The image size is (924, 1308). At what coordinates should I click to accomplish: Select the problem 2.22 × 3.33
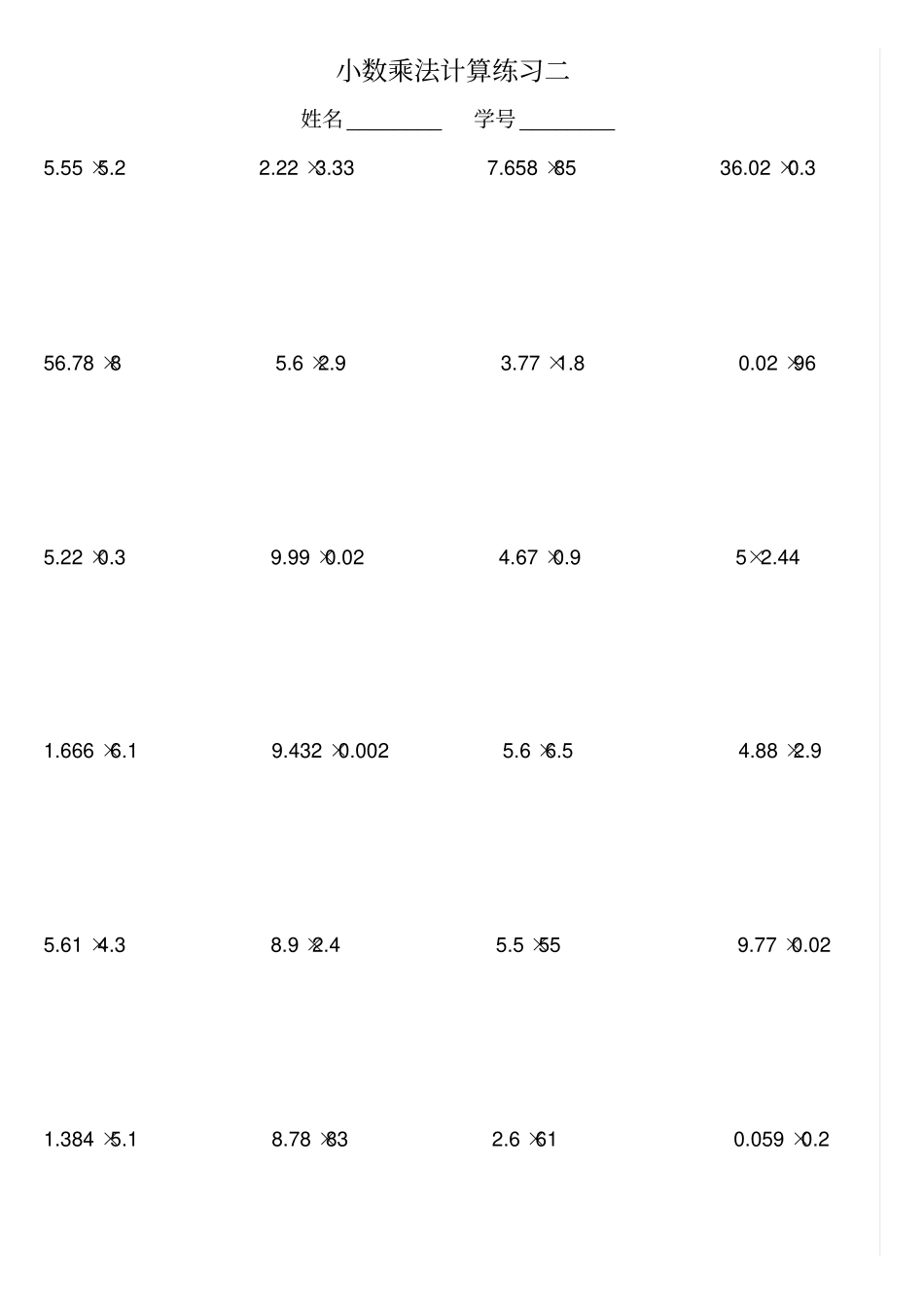(x=306, y=168)
